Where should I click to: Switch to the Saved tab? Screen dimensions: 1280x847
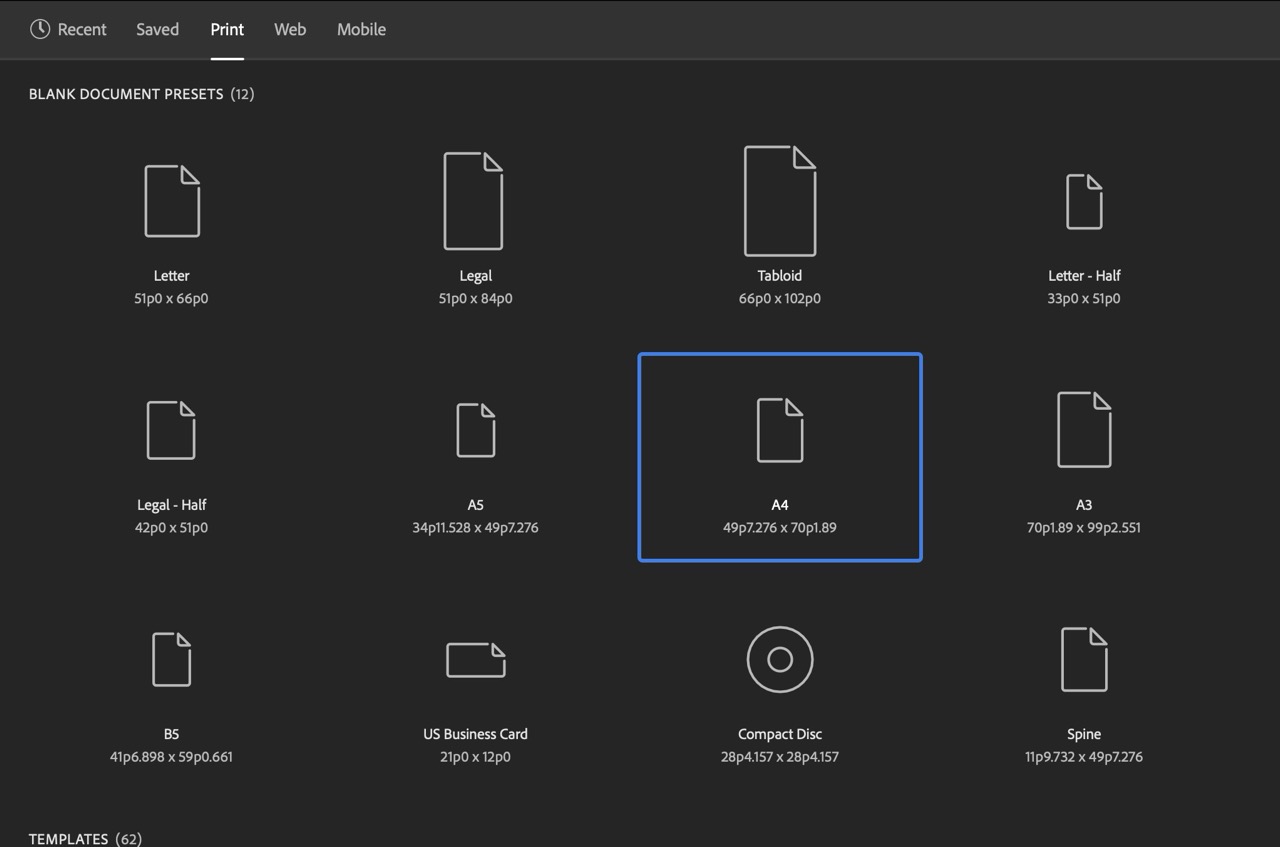click(x=158, y=29)
